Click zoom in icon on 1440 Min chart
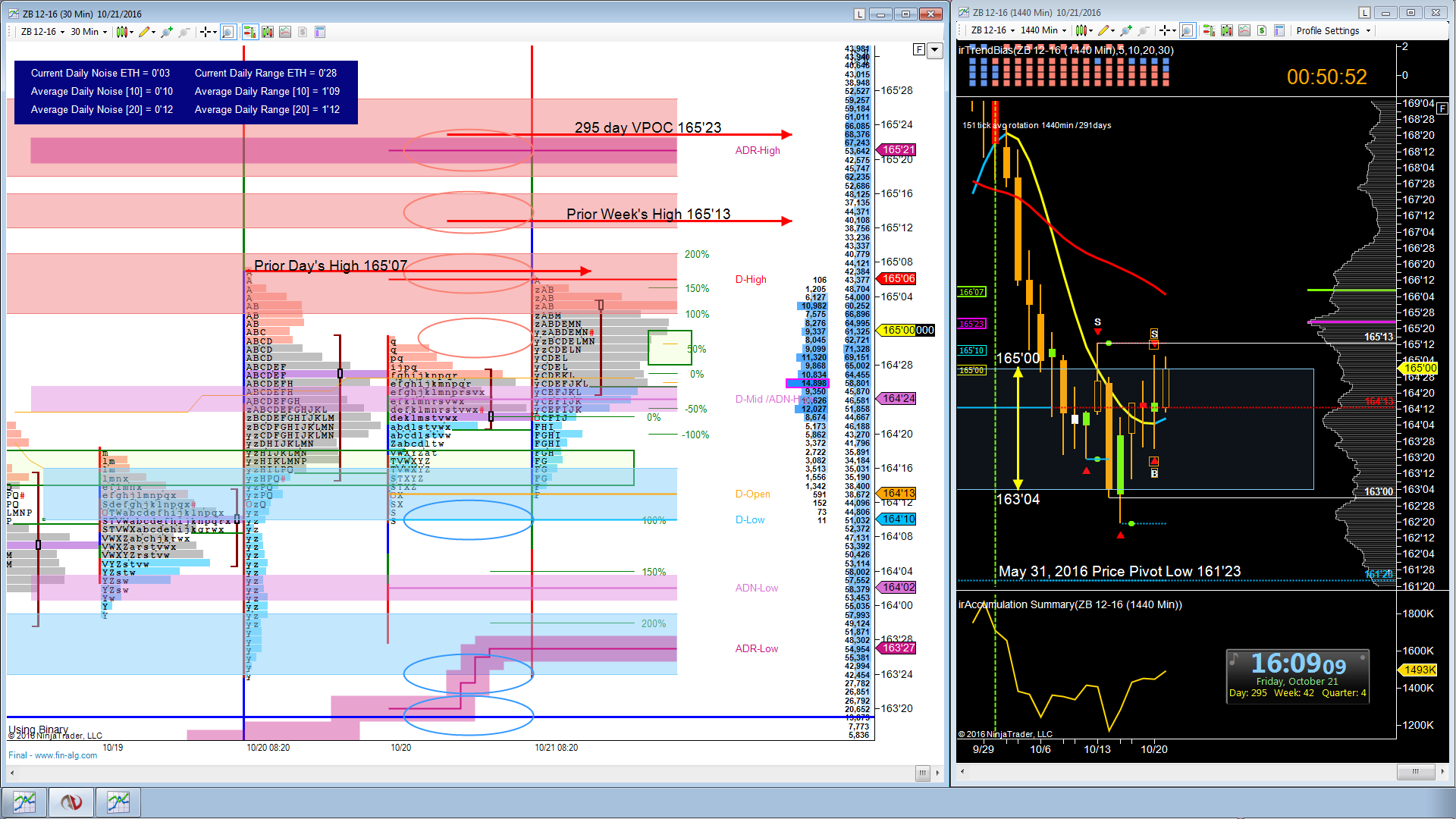Viewport: 1456px width, 819px height. [1126, 30]
